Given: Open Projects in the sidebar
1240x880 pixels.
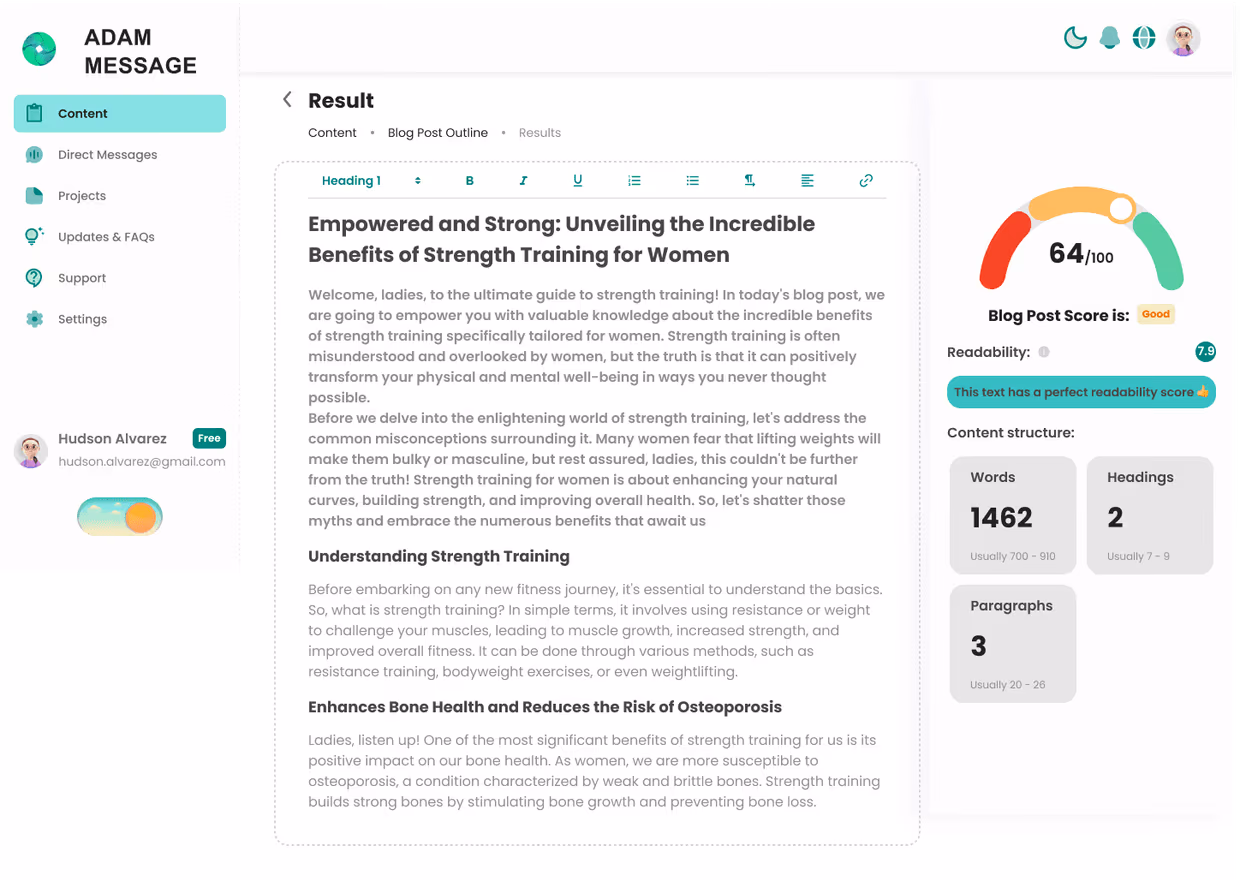Looking at the screenshot, I should pos(82,196).
